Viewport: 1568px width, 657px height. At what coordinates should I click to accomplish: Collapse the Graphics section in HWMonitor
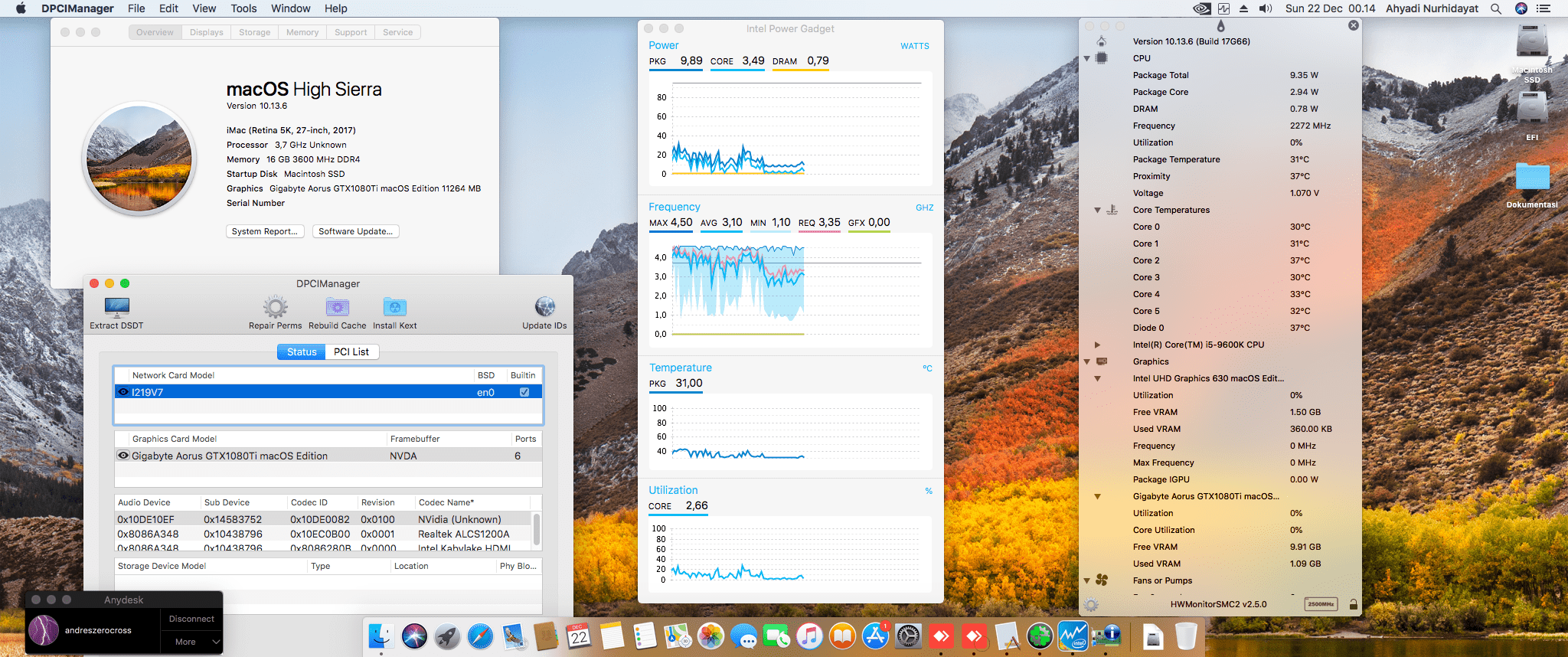pyautogui.click(x=1087, y=361)
